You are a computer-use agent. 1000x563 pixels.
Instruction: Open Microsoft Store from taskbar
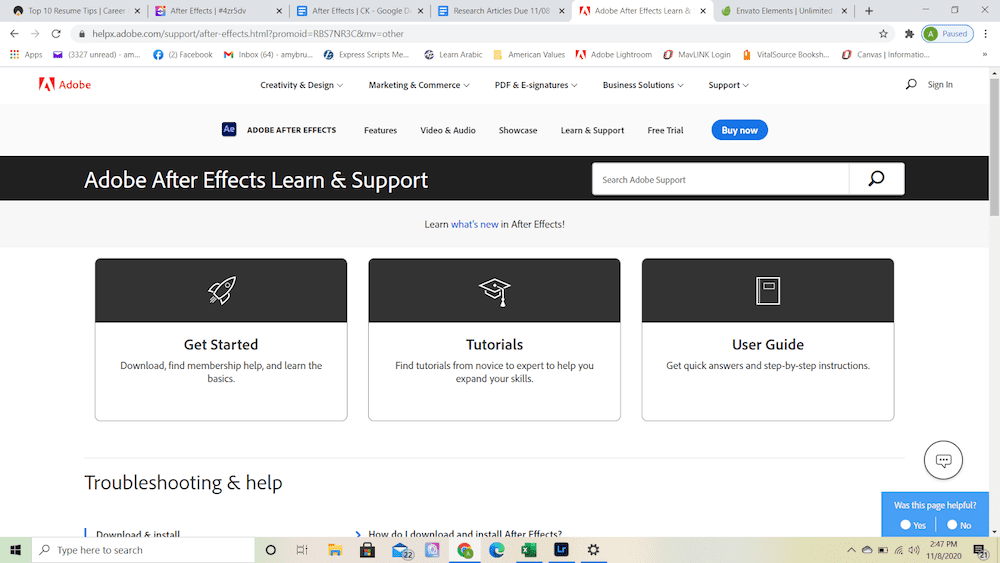tap(367, 550)
